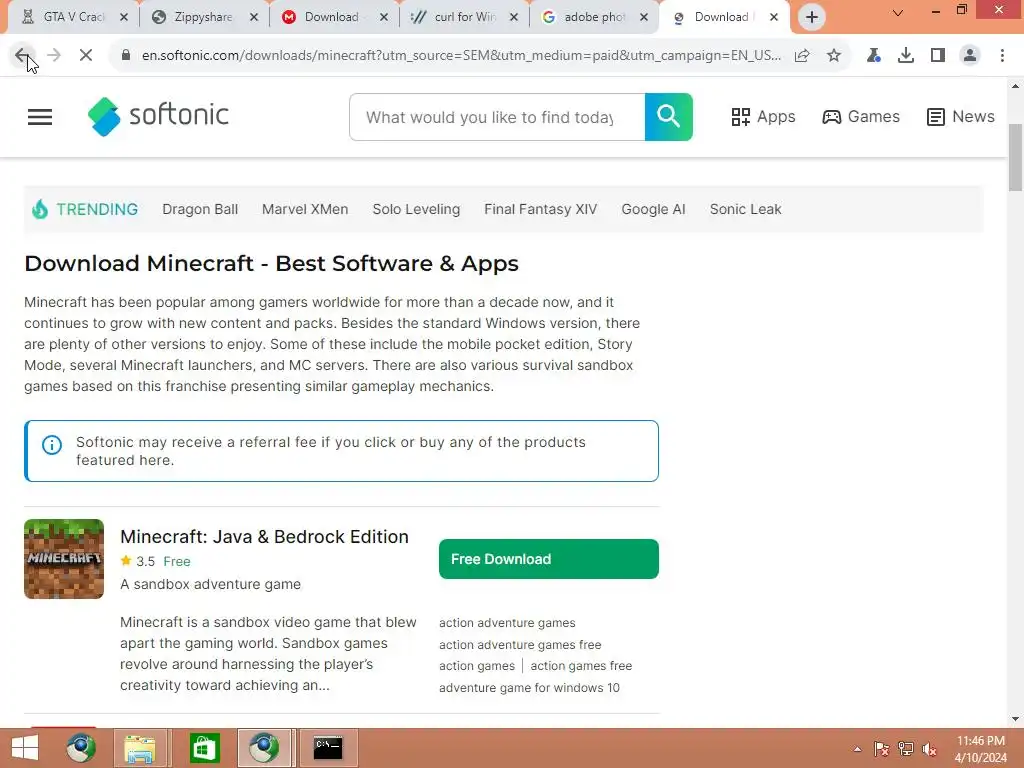The image size is (1024, 768).
Task: Toggle the browser side panel icon
Action: [x=938, y=56]
